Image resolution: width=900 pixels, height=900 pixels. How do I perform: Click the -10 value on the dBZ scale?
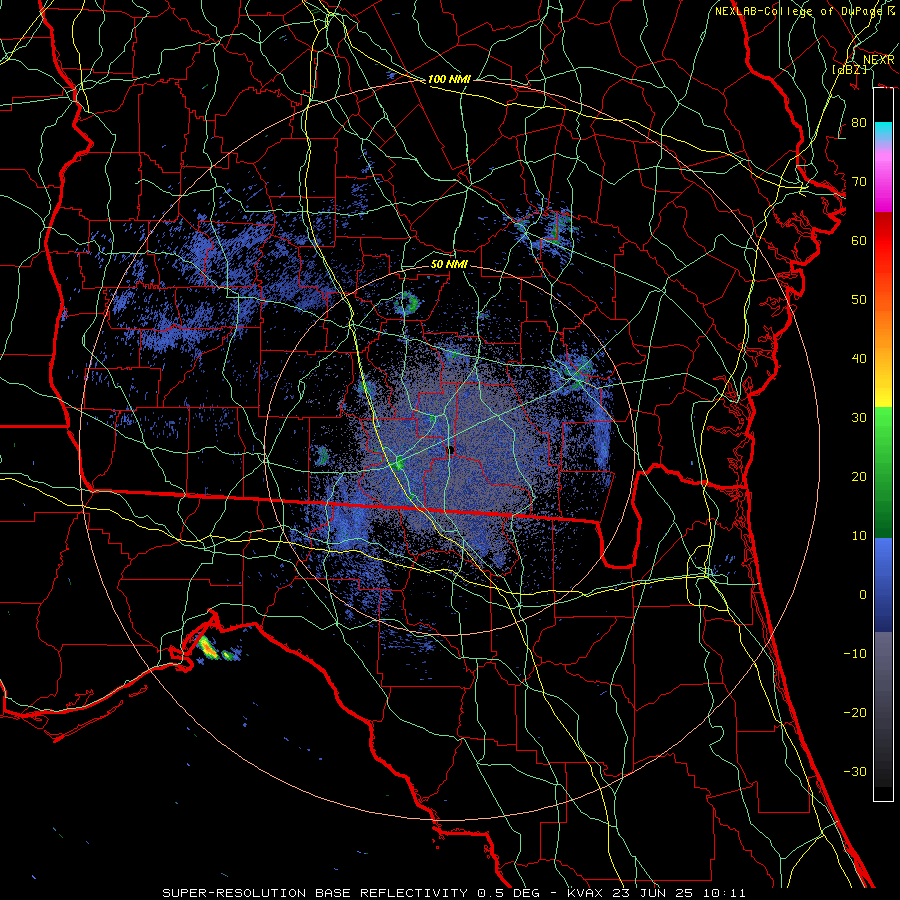coord(855,653)
